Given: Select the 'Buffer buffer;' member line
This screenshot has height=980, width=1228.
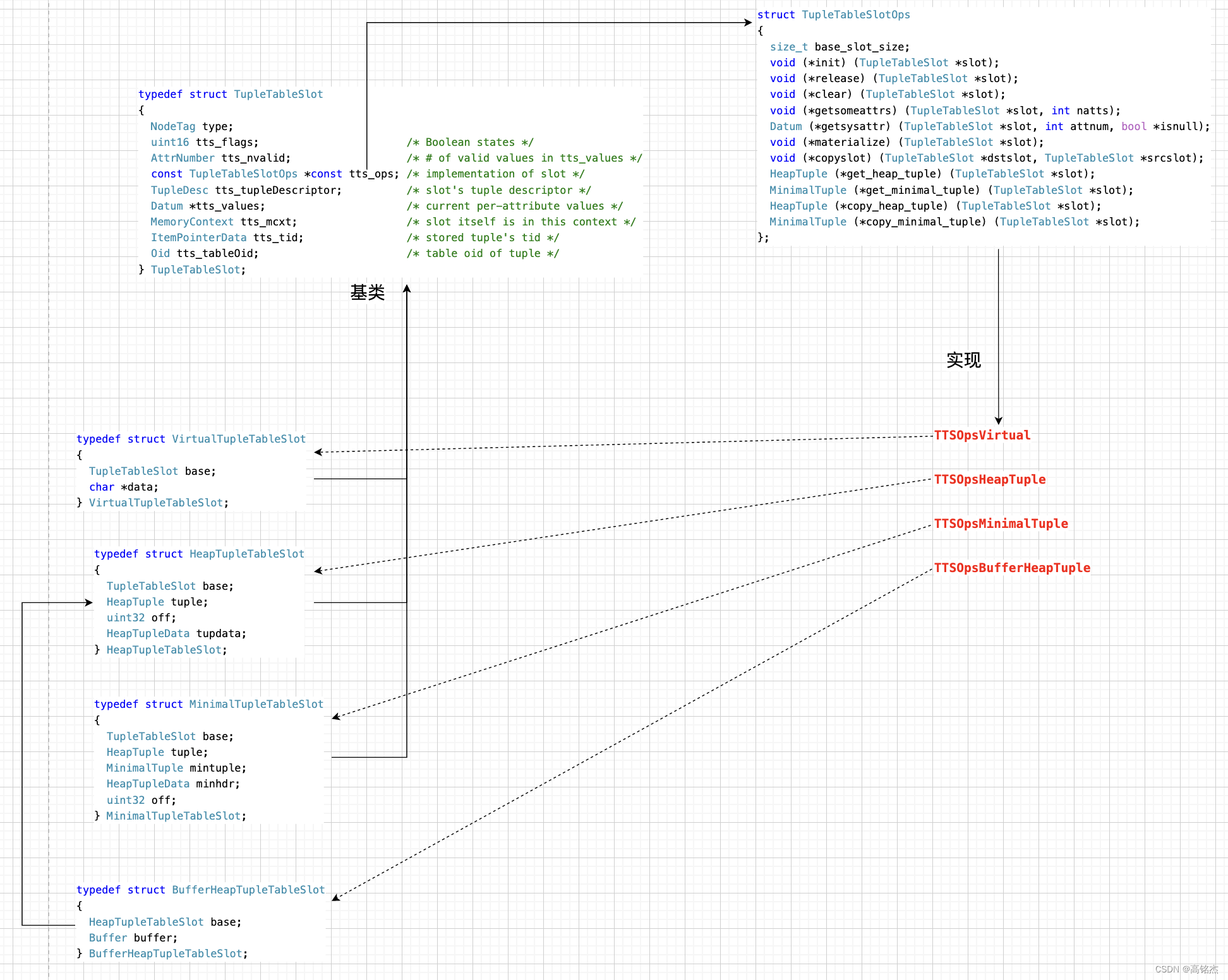Looking at the screenshot, I should (133, 938).
